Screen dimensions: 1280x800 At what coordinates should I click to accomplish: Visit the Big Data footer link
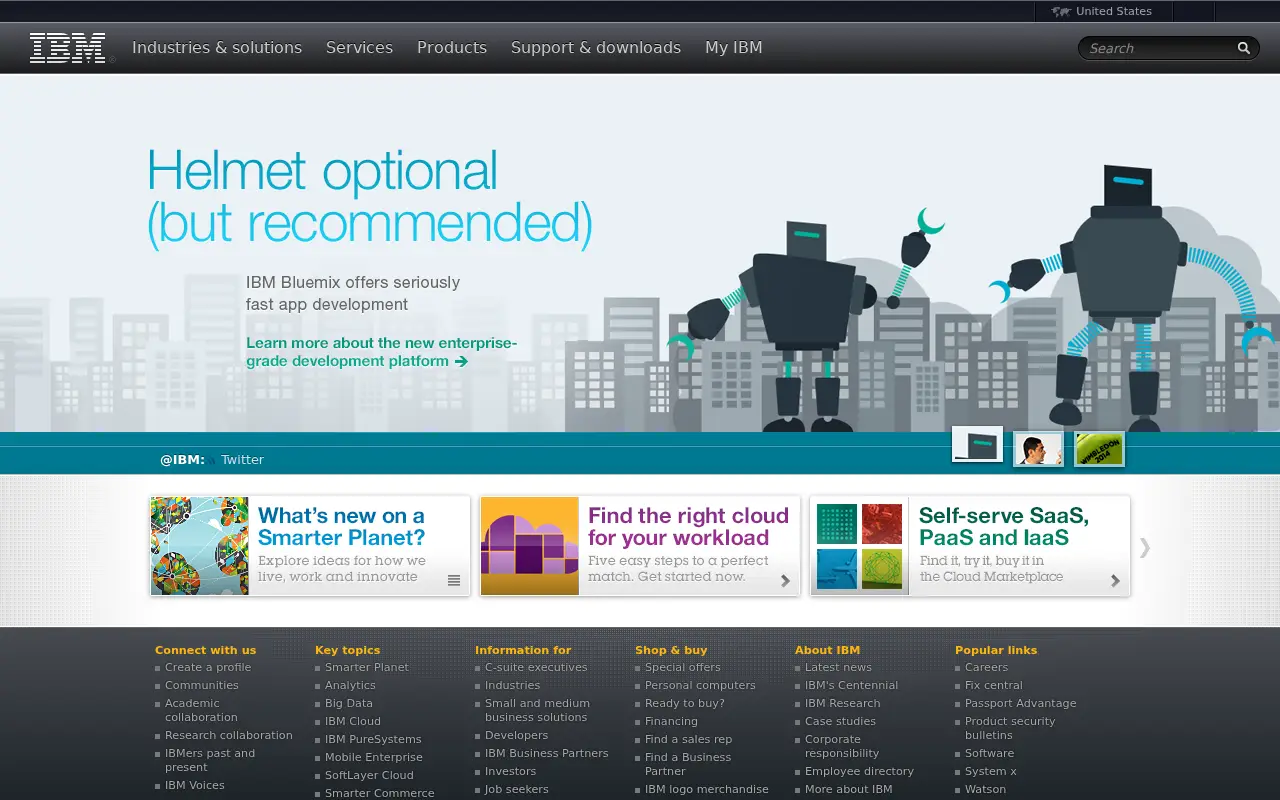pyautogui.click(x=349, y=704)
